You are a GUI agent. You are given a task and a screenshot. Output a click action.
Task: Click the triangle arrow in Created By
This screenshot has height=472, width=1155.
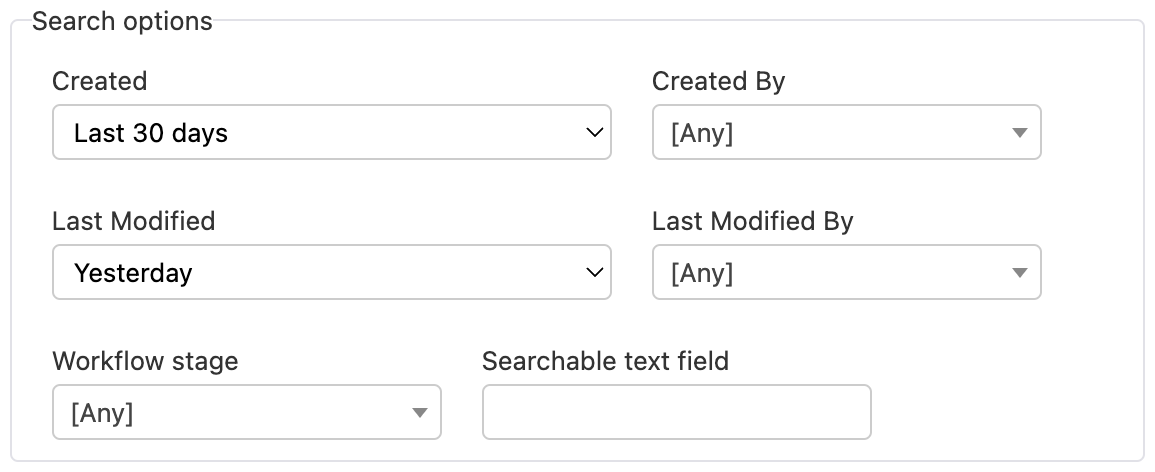pyautogui.click(x=1019, y=133)
